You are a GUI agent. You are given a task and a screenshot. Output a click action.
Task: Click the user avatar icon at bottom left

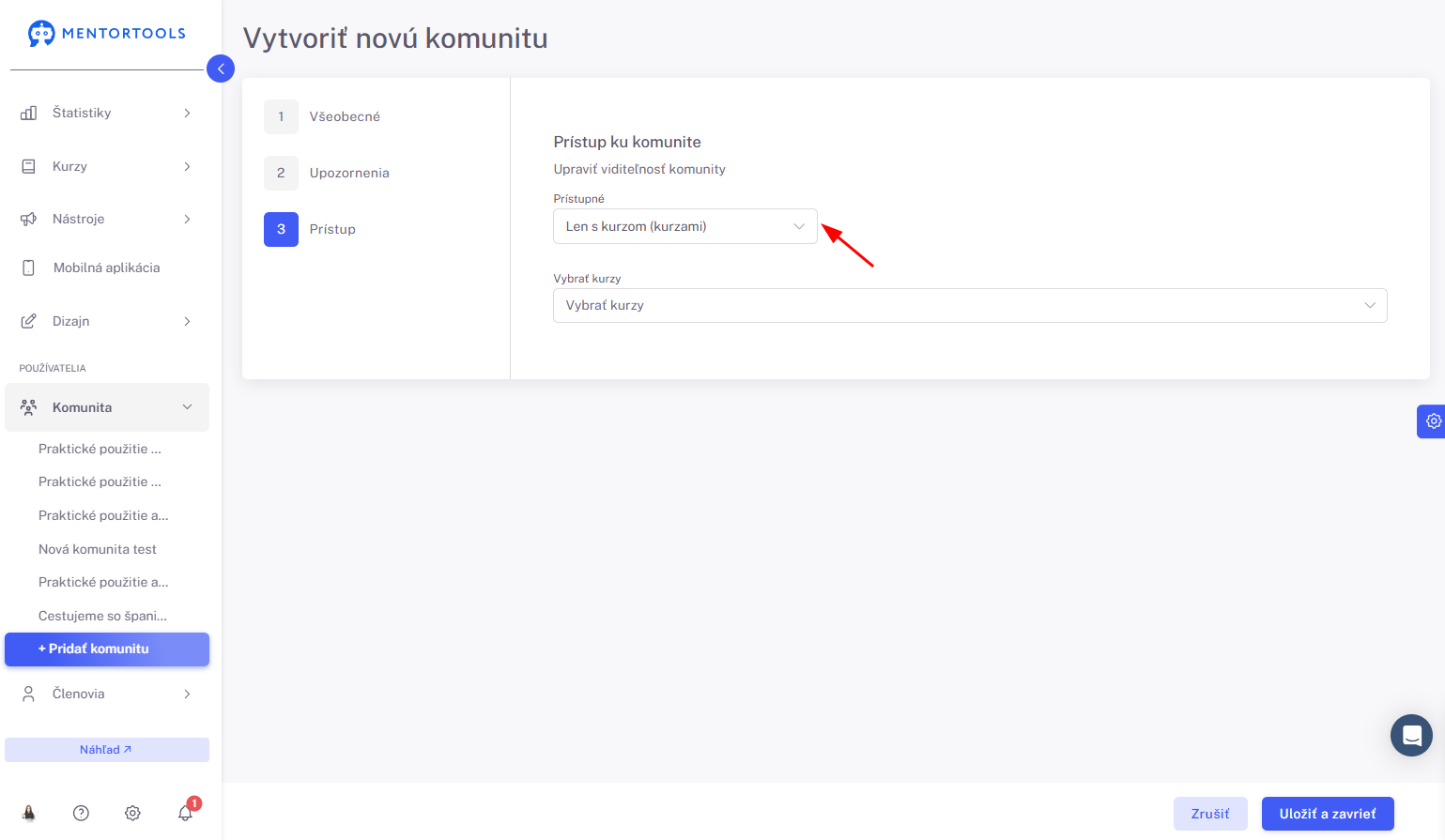pos(29,813)
